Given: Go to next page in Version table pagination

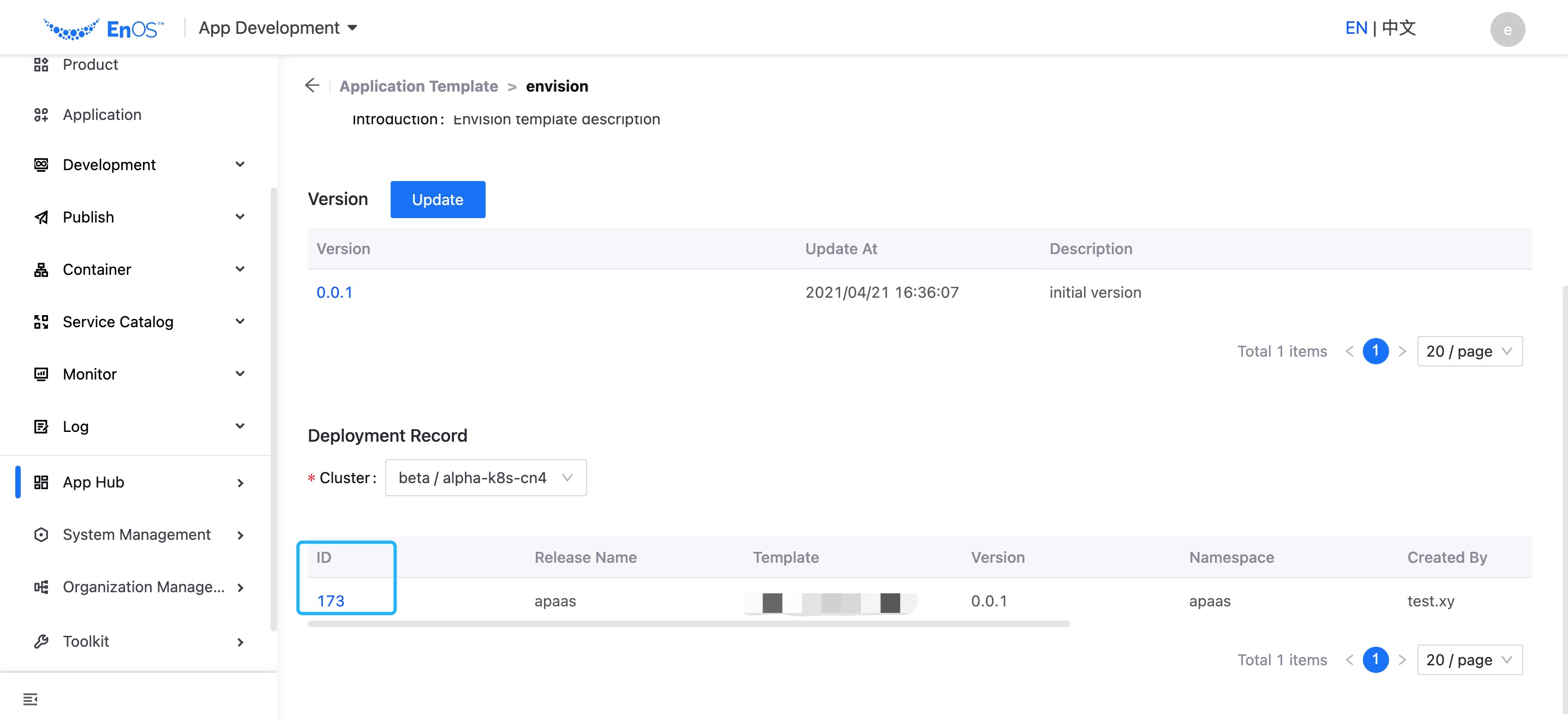Looking at the screenshot, I should (1402, 351).
